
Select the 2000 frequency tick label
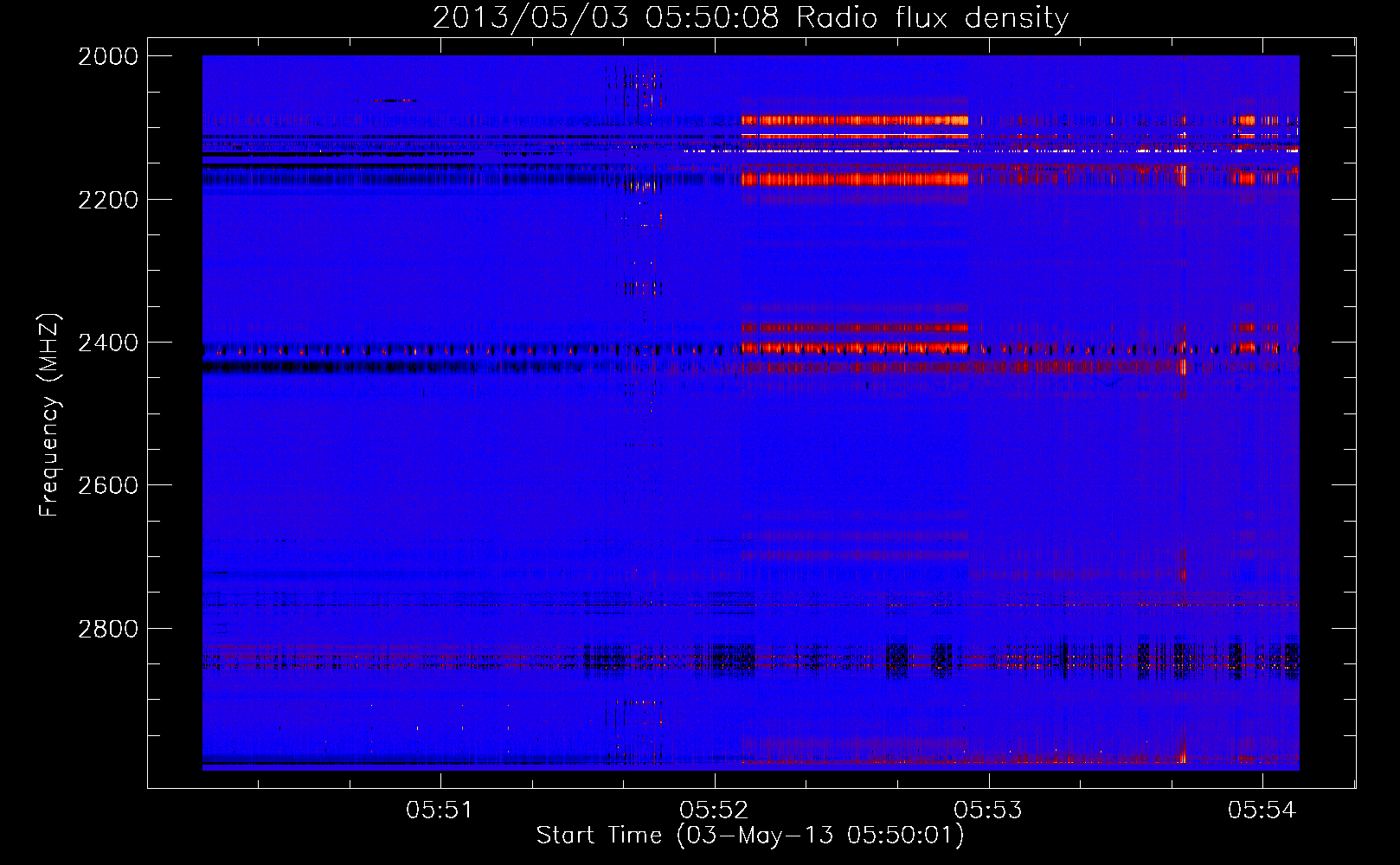point(108,56)
